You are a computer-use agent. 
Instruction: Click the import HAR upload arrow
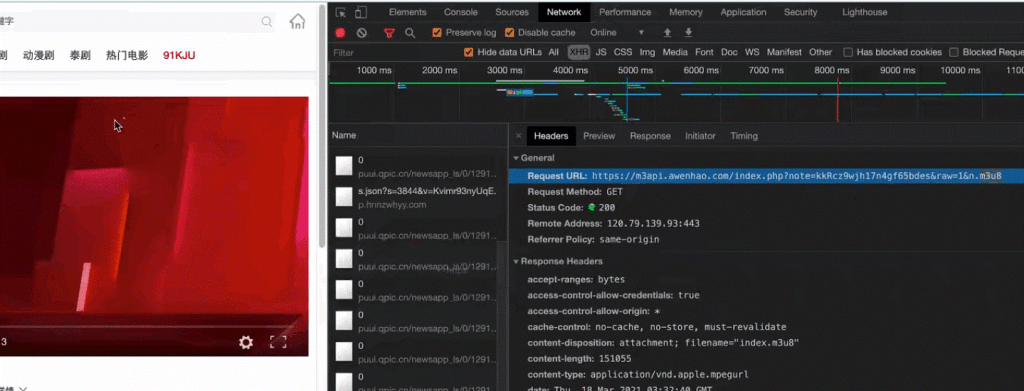click(x=667, y=33)
